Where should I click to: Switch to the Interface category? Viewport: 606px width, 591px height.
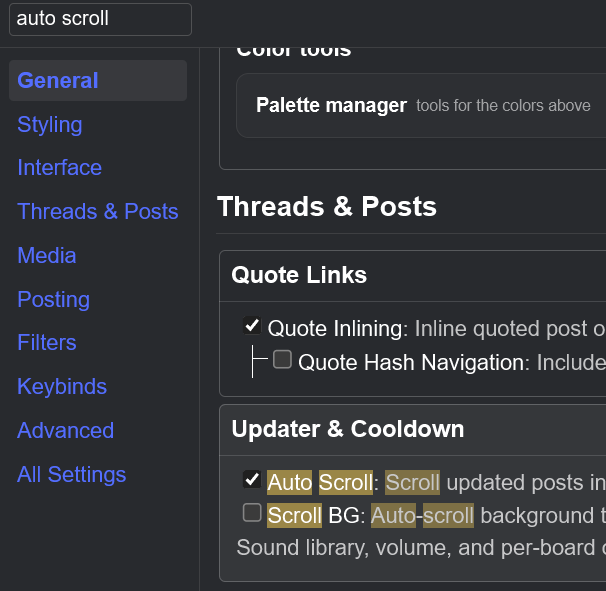60,168
